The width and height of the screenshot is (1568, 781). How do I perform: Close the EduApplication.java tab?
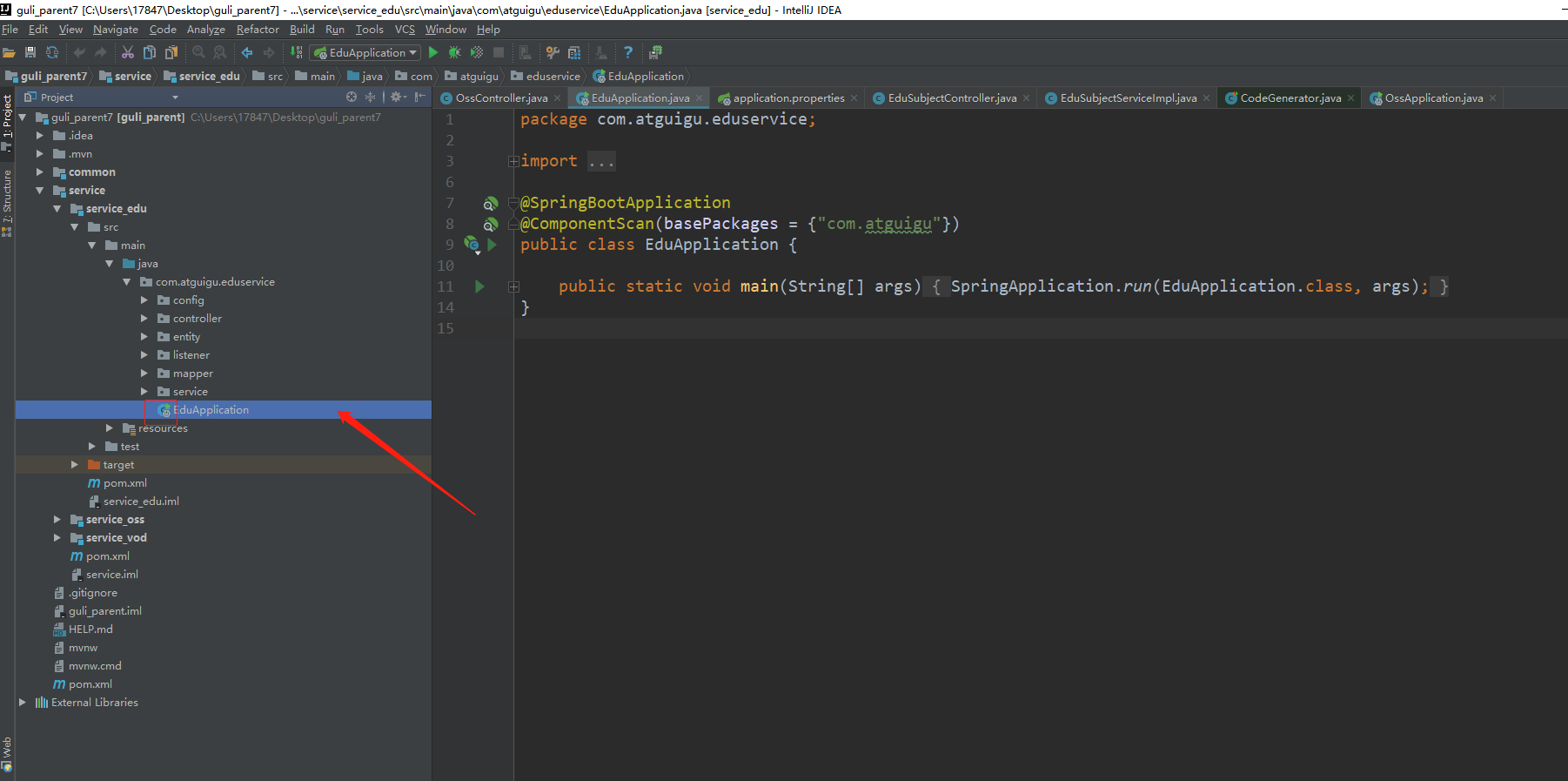tap(699, 98)
